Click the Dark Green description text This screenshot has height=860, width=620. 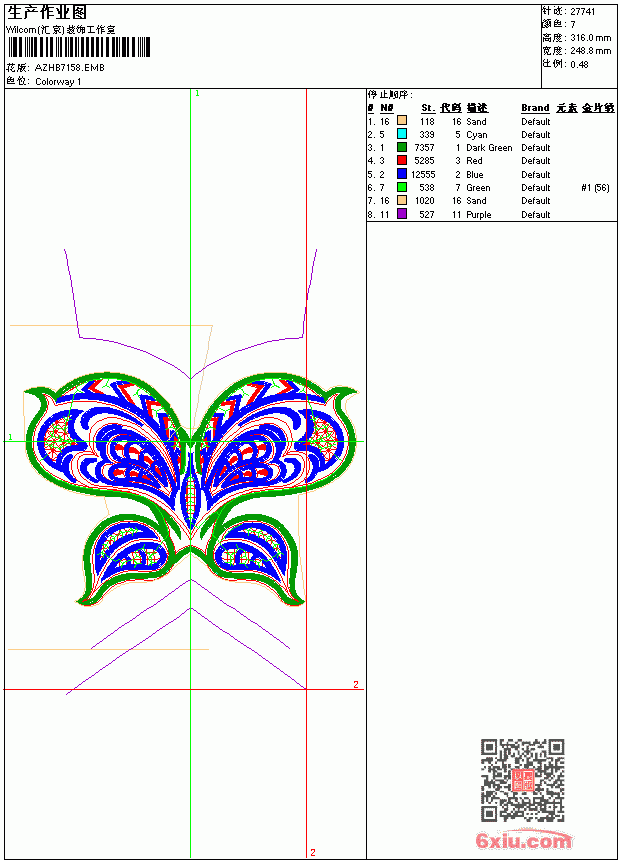pos(489,148)
